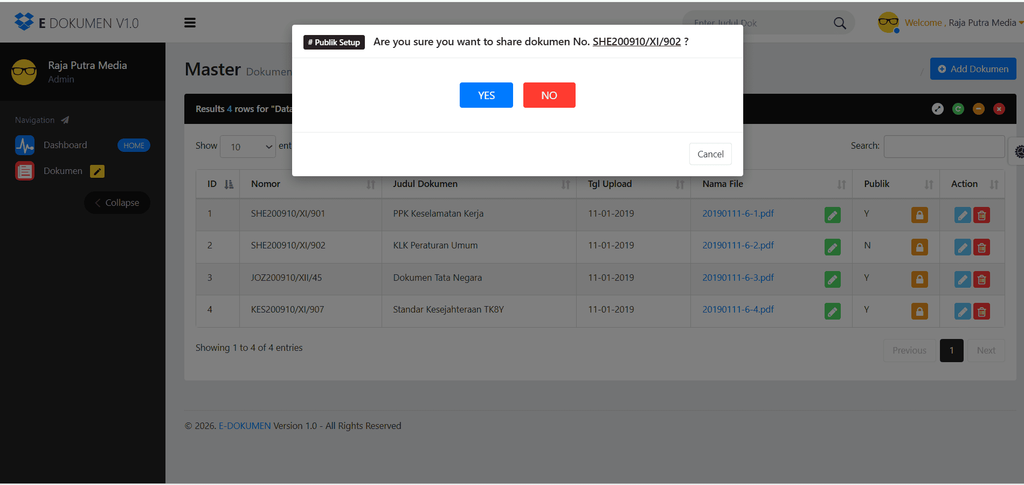Edit row PPK Keselamatan Kerja with blue pencil

point(963,215)
